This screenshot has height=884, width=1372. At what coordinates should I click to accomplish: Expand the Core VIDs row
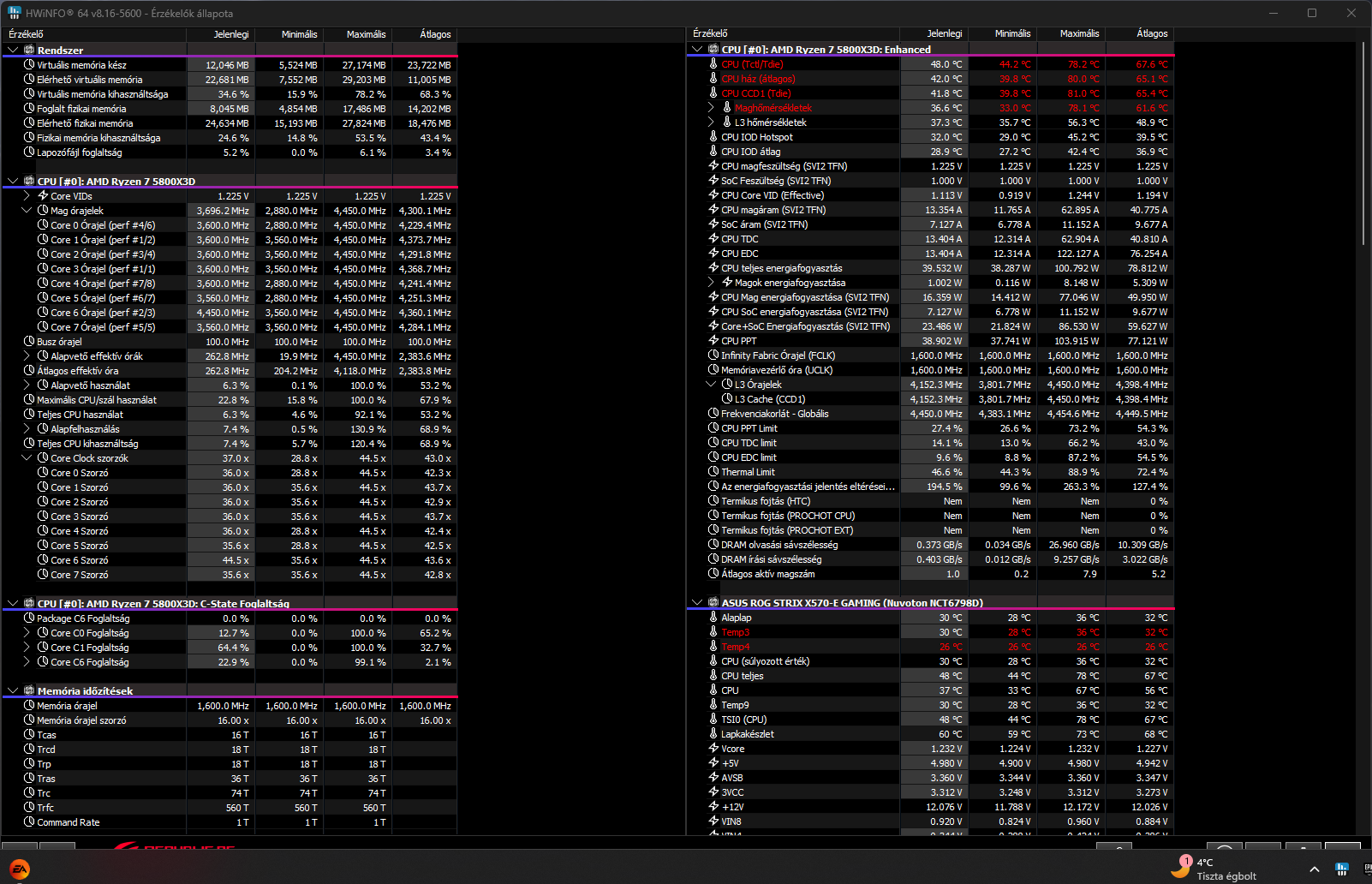(27, 196)
